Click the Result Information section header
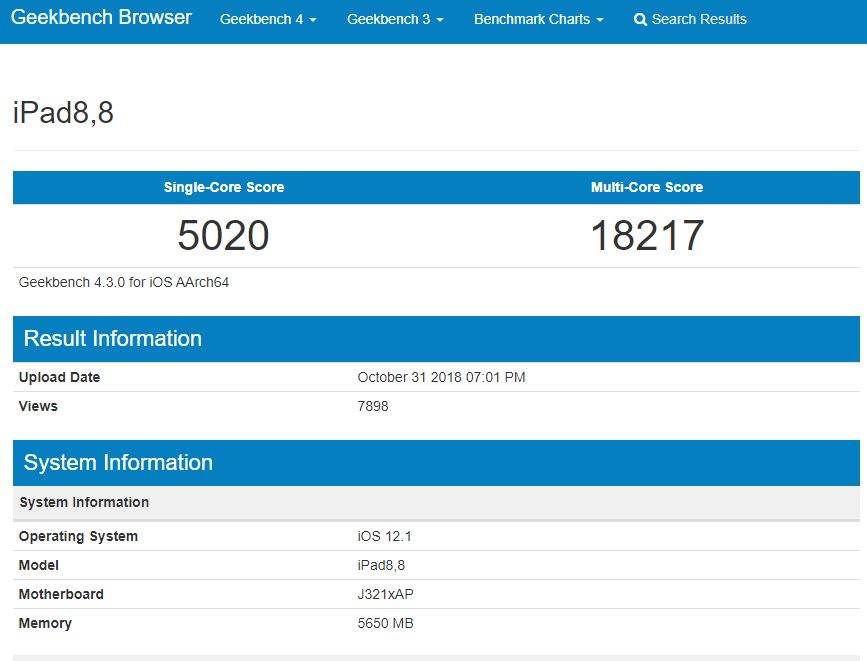 coord(436,339)
